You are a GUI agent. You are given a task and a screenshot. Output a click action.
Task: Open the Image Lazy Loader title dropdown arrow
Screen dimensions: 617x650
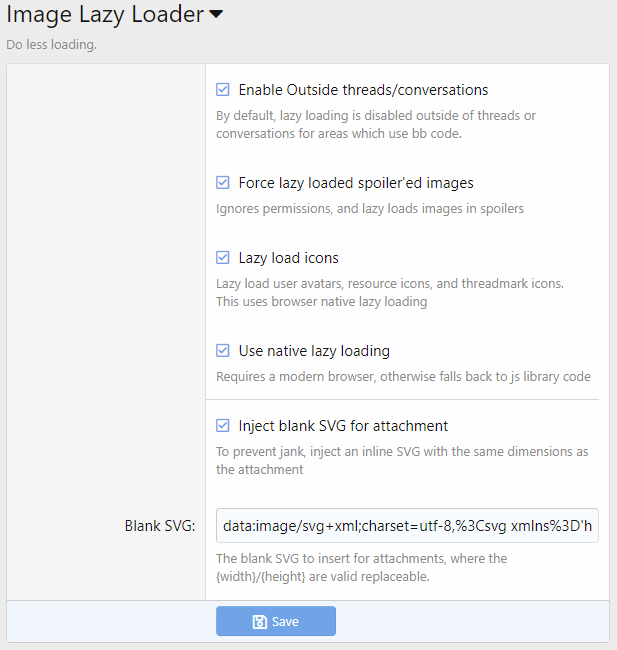coord(216,15)
